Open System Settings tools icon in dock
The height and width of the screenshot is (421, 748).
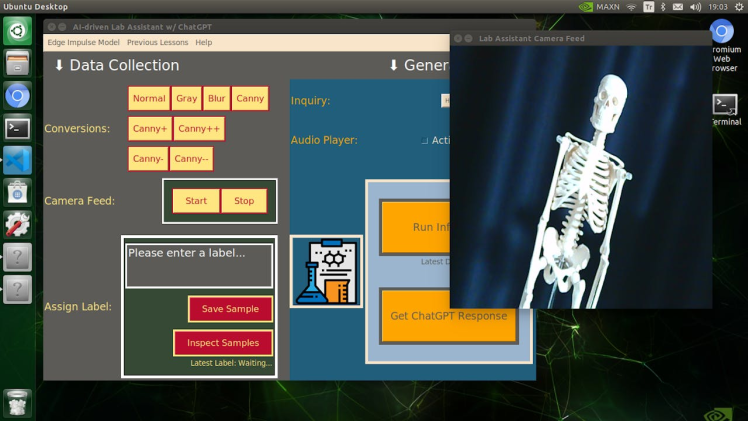click(x=18, y=225)
